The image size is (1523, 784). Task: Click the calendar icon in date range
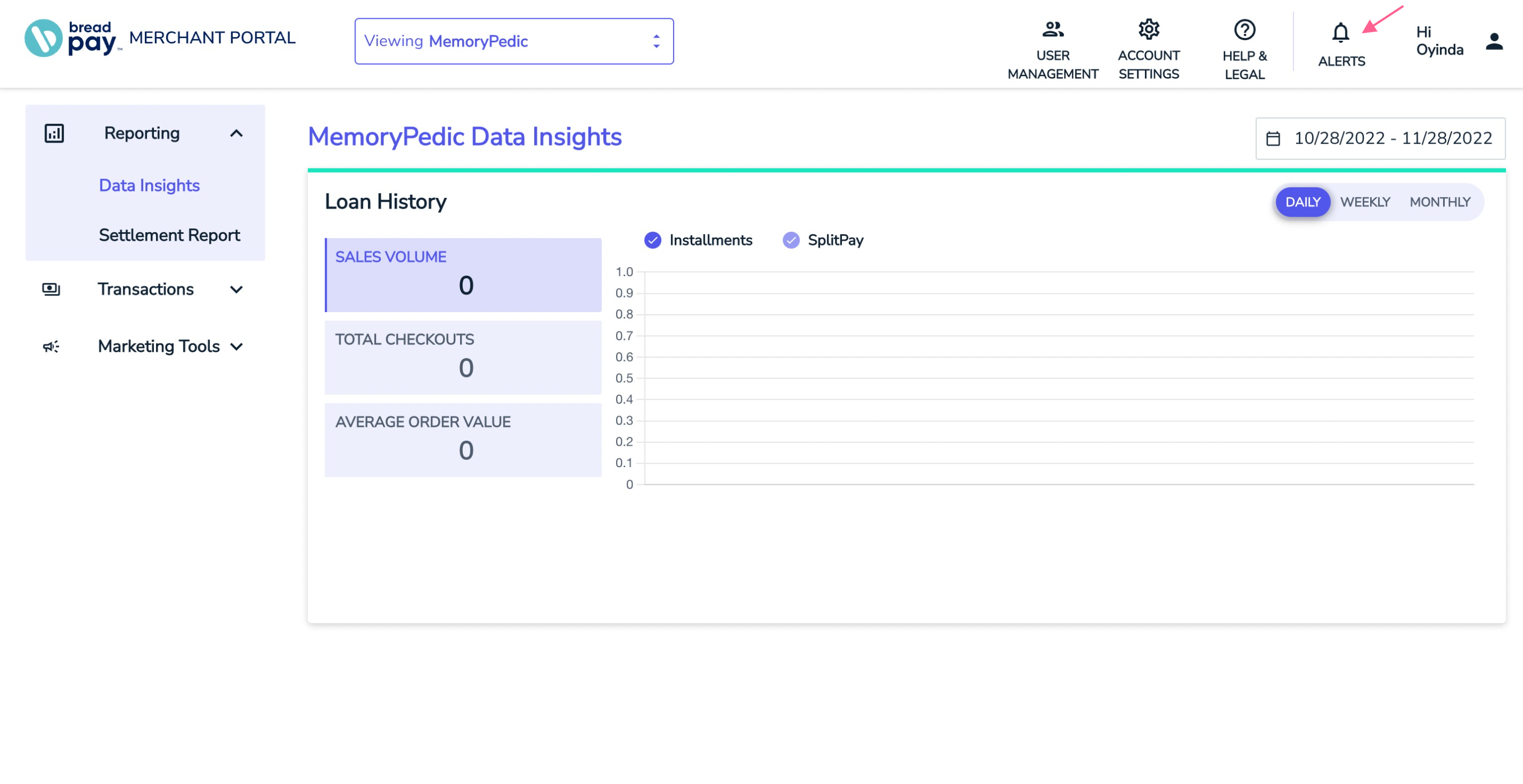pyautogui.click(x=1273, y=138)
